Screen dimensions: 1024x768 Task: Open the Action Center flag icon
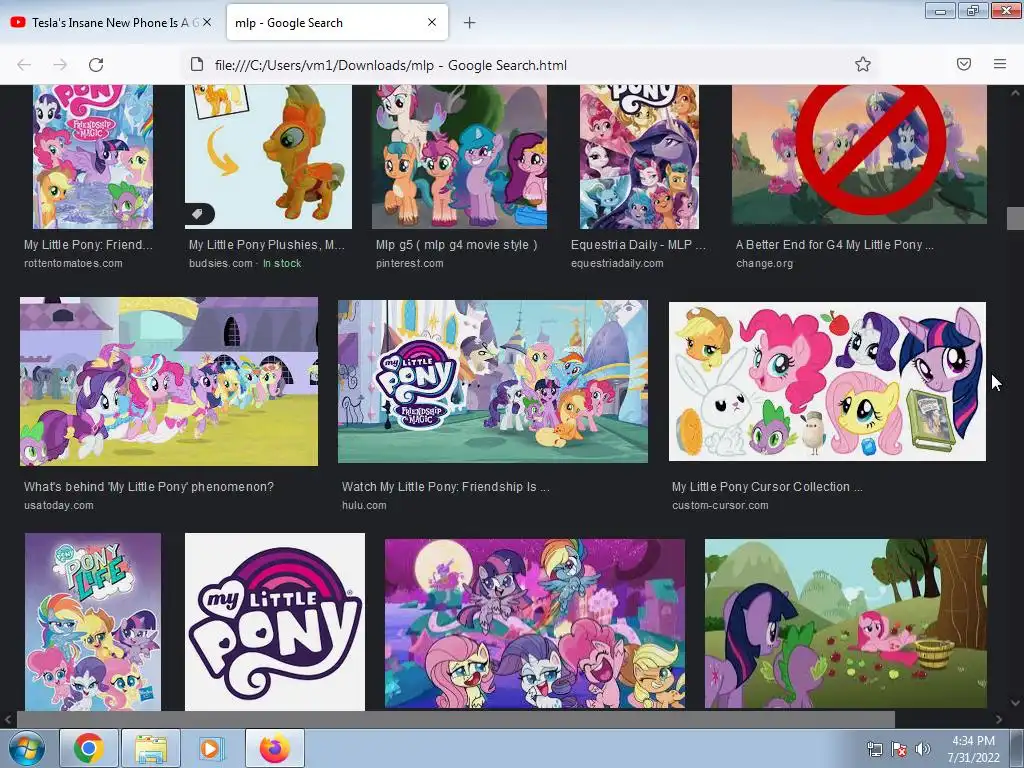point(899,750)
